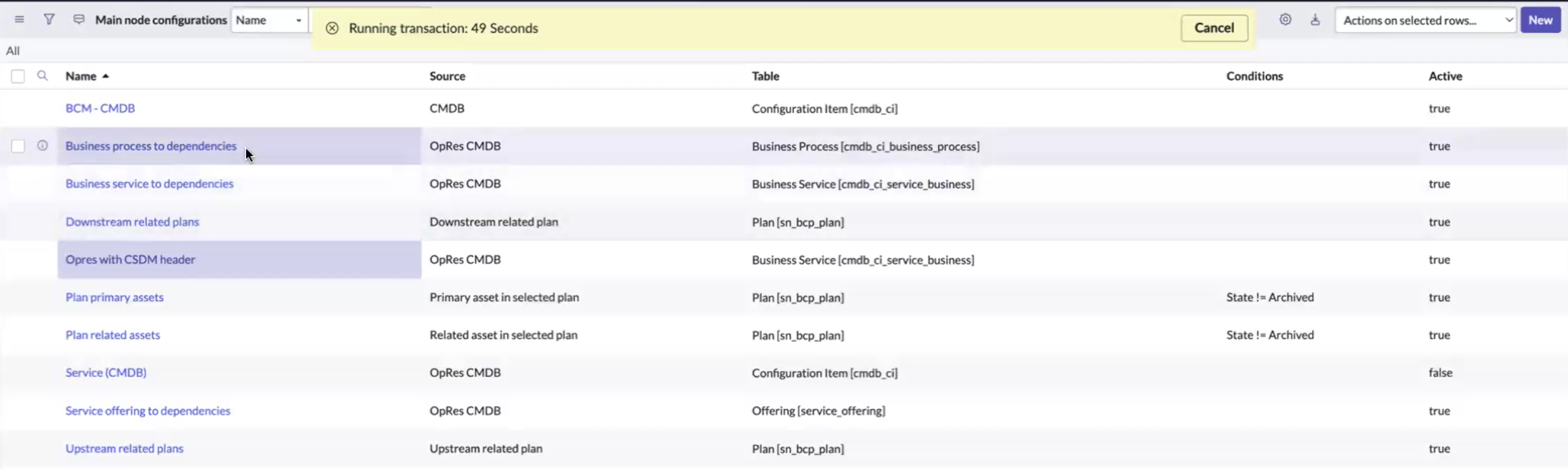The height and width of the screenshot is (469, 1568).
Task: Toggle the select-all rows checkbox
Action: pos(18,76)
